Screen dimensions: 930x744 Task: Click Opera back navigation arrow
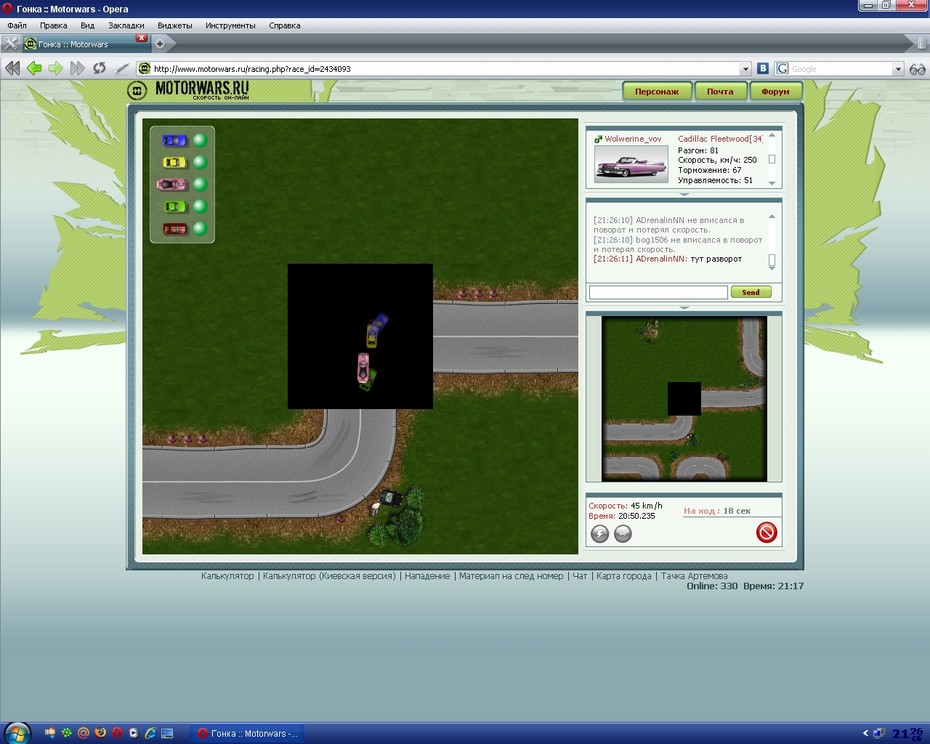34,68
